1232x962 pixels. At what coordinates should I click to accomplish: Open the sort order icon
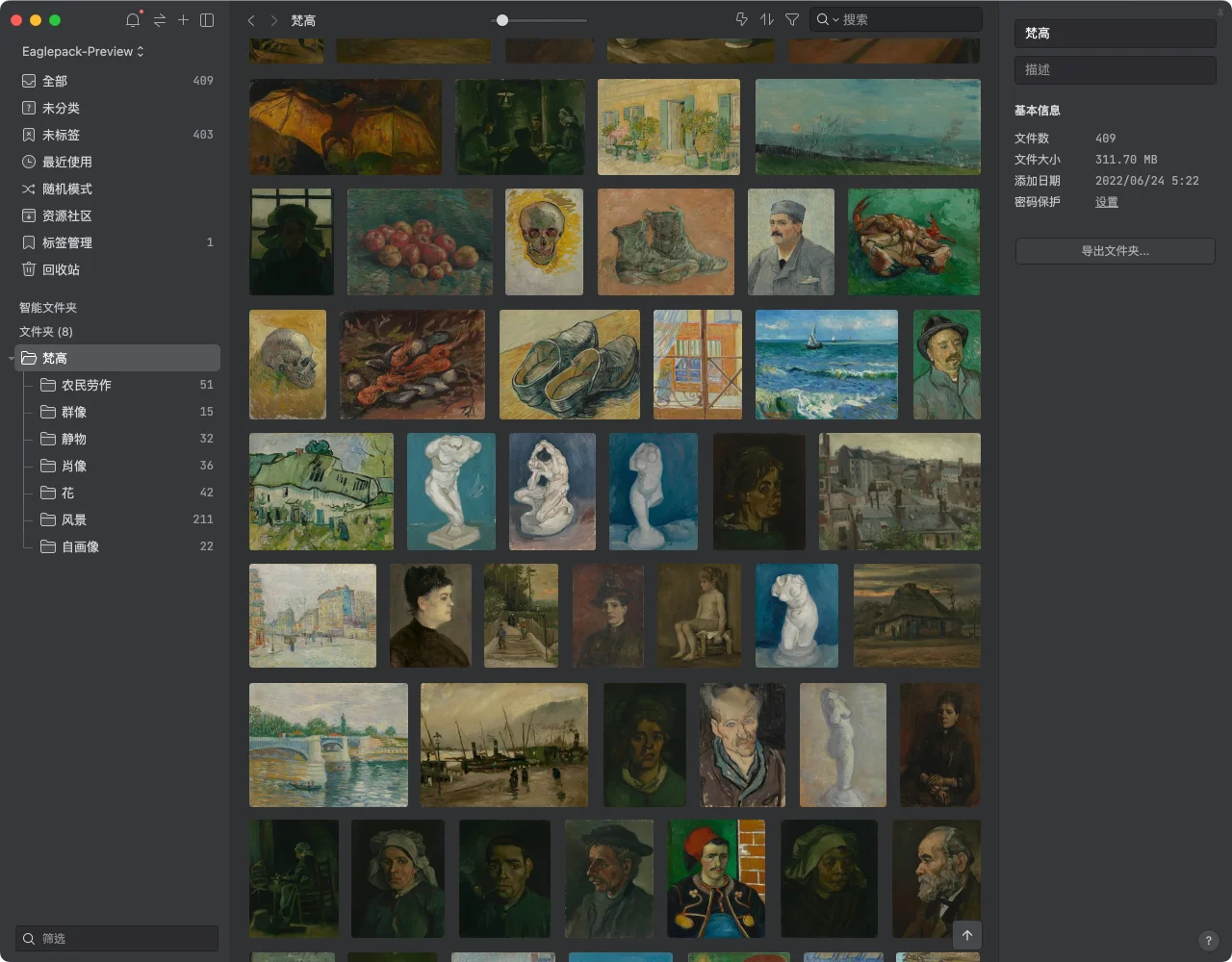(x=767, y=19)
